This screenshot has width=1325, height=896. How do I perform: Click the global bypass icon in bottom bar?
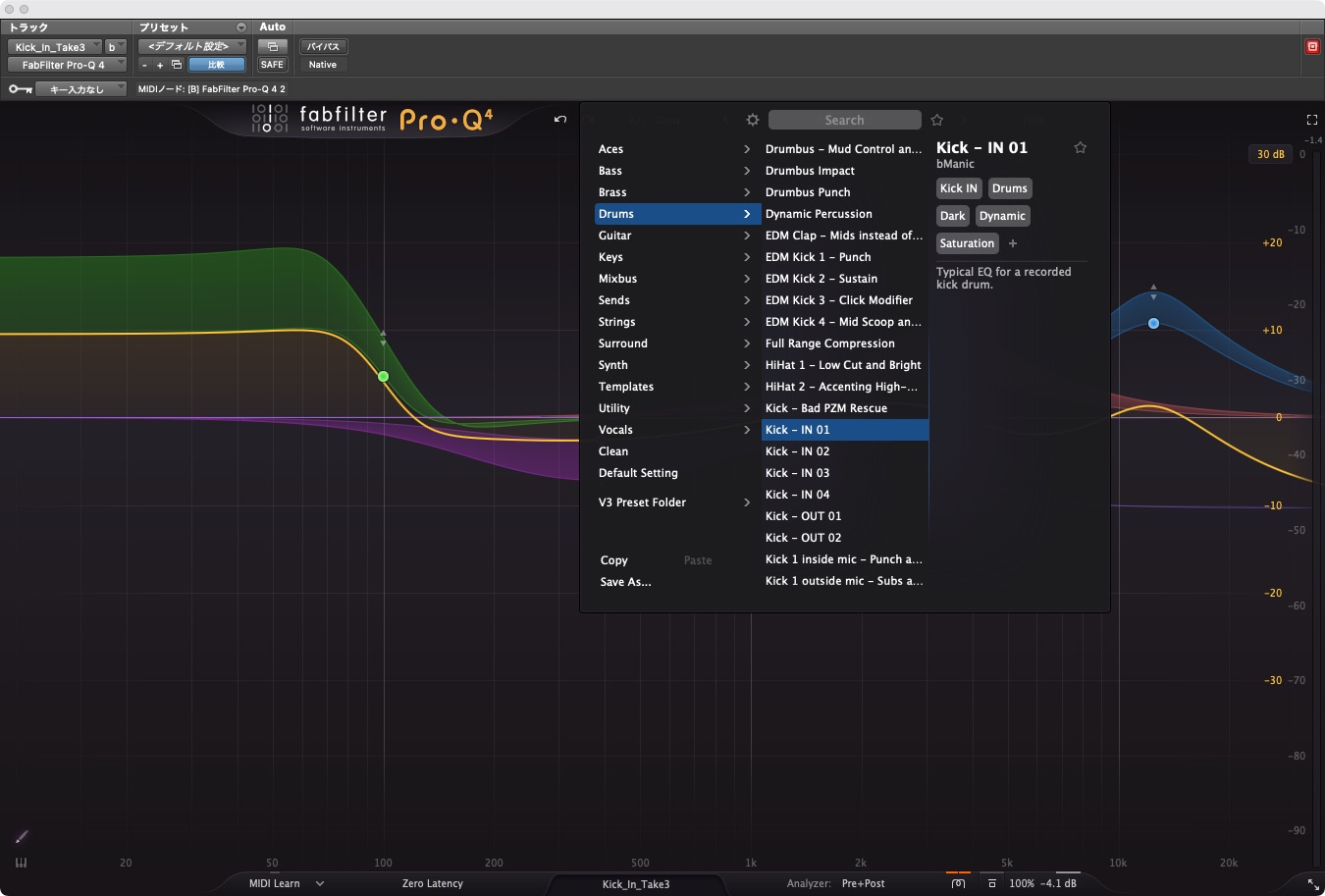click(992, 884)
